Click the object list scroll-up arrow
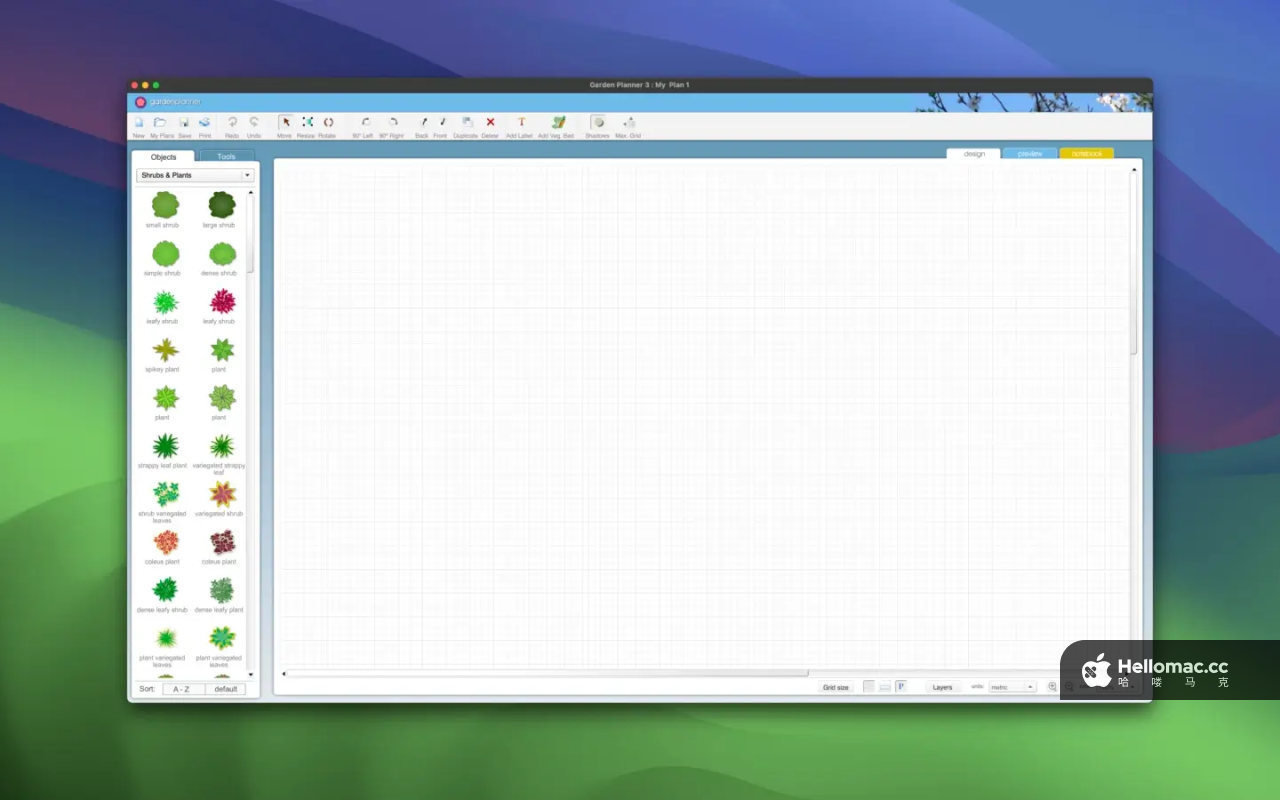This screenshot has height=800, width=1280. 250,192
